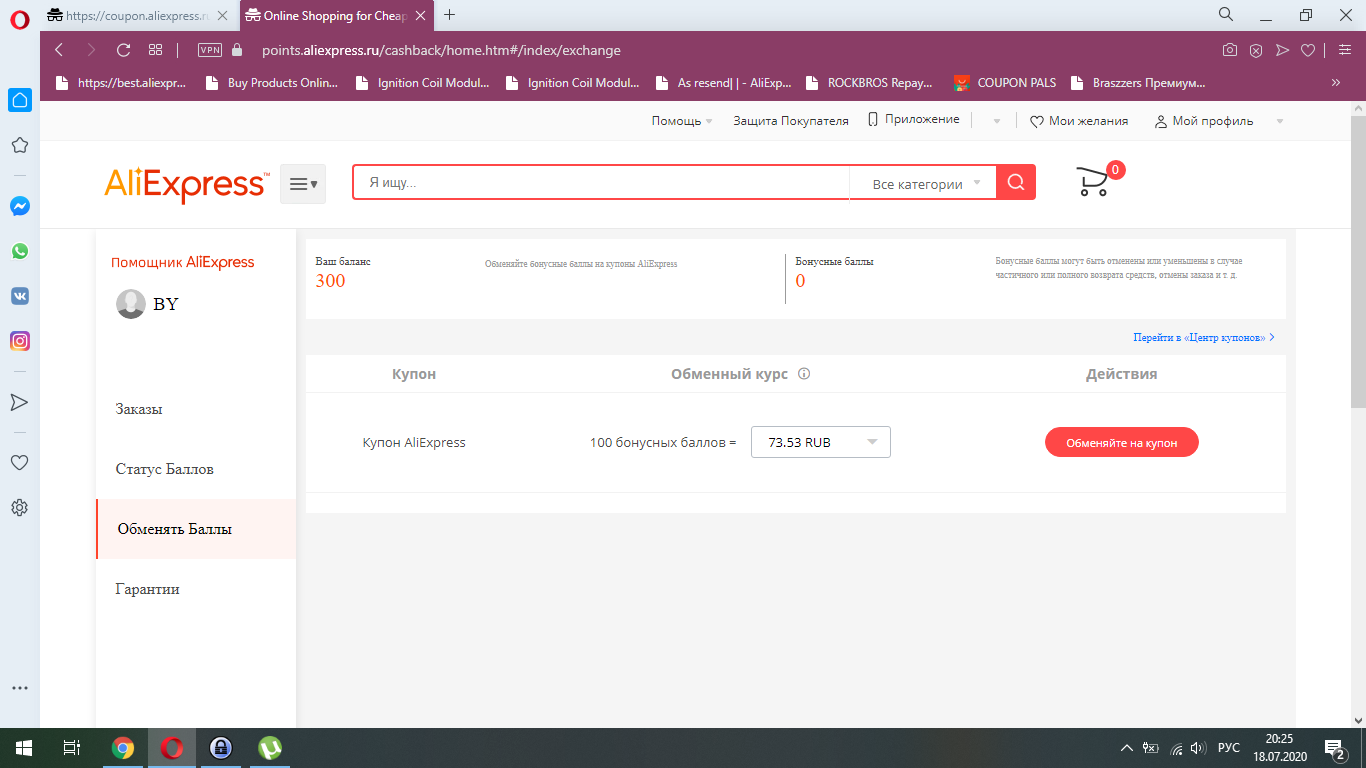Viewport: 1366px width, 768px height.
Task: Open personal news flow arrow in sidebar
Action: coord(19,402)
